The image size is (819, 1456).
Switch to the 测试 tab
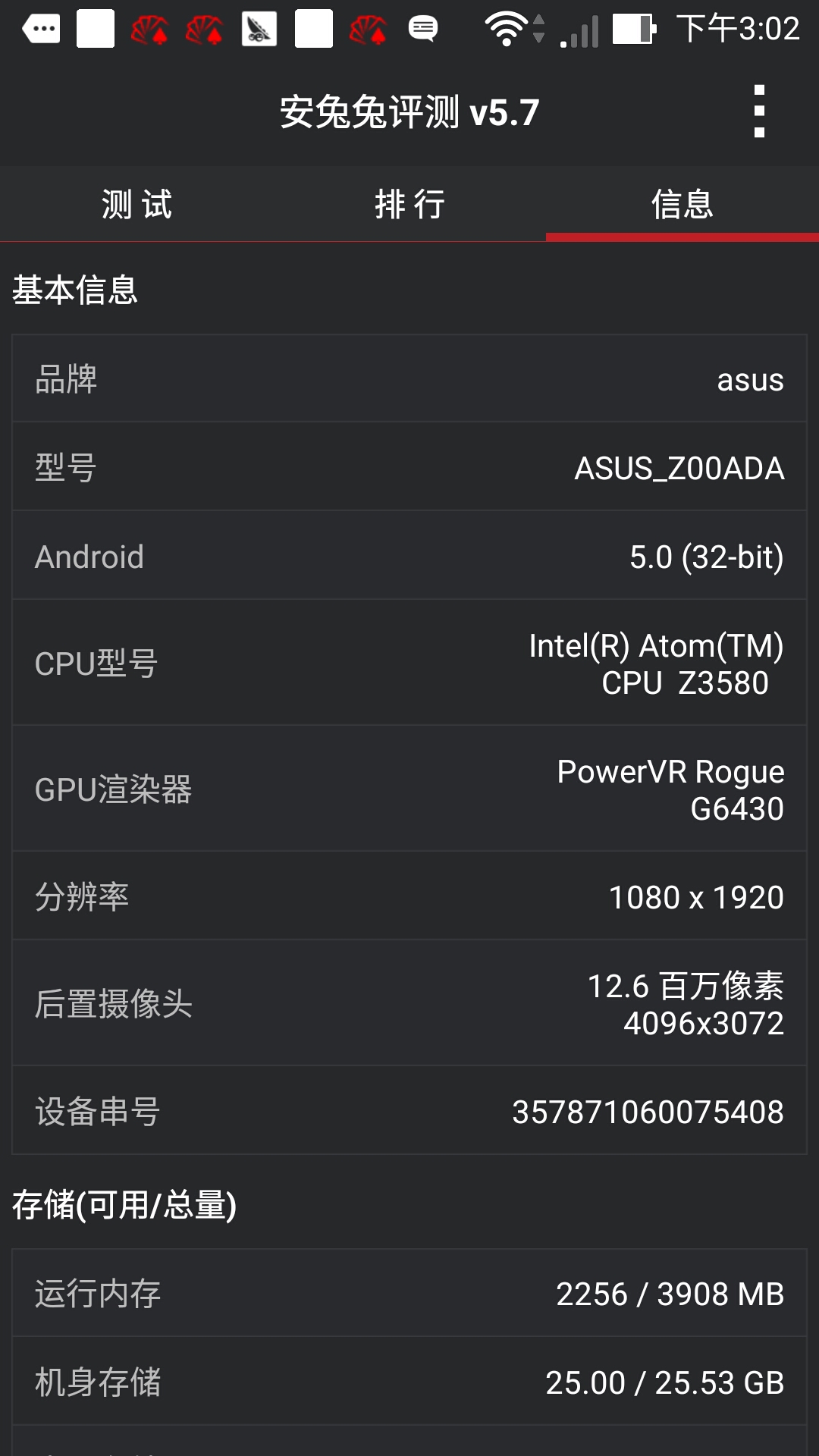(136, 204)
